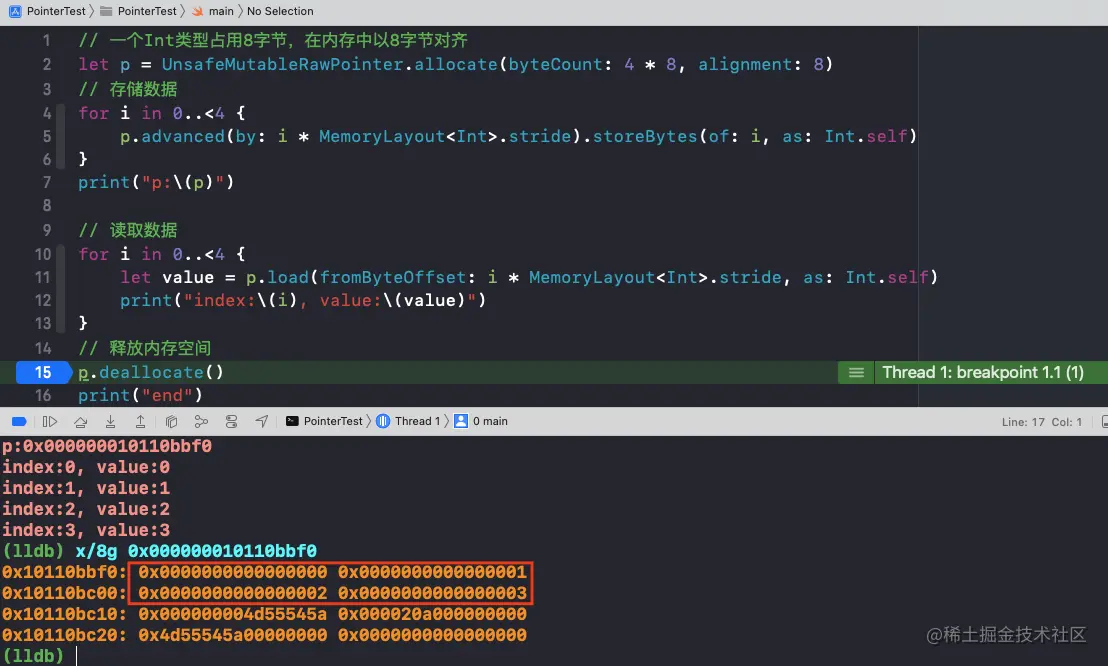Click p.load on line 11
The height and width of the screenshot is (666, 1108).
[x=278, y=277]
